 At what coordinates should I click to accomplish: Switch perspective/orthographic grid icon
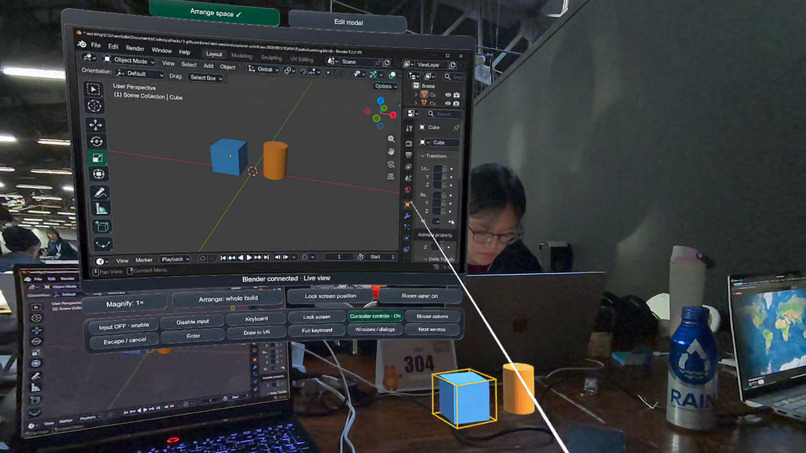click(x=391, y=176)
